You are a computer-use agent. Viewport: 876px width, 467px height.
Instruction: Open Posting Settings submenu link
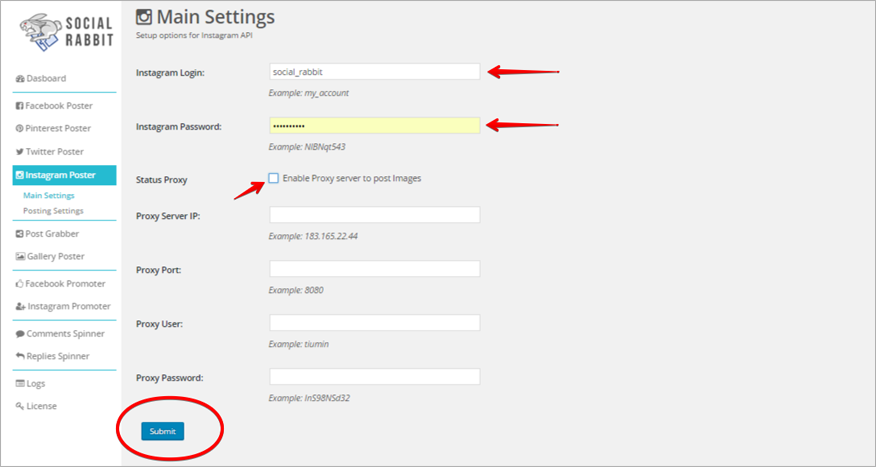pos(53,211)
